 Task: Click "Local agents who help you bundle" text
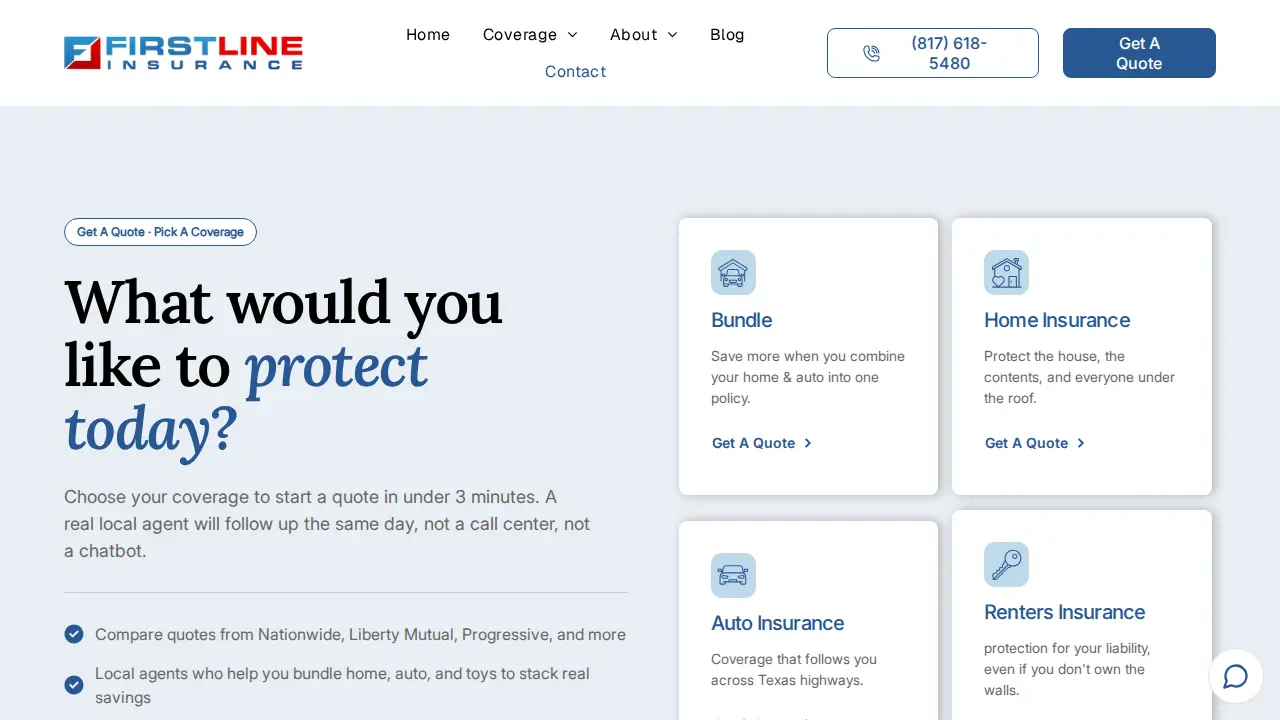(x=342, y=685)
